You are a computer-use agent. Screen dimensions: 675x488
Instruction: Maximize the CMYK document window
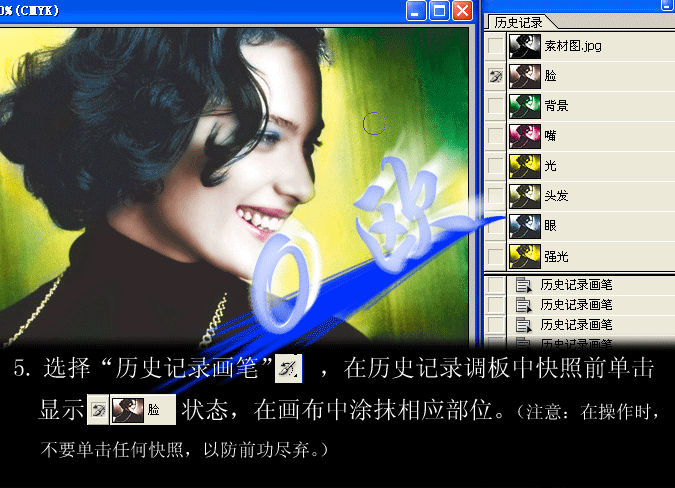(x=439, y=10)
